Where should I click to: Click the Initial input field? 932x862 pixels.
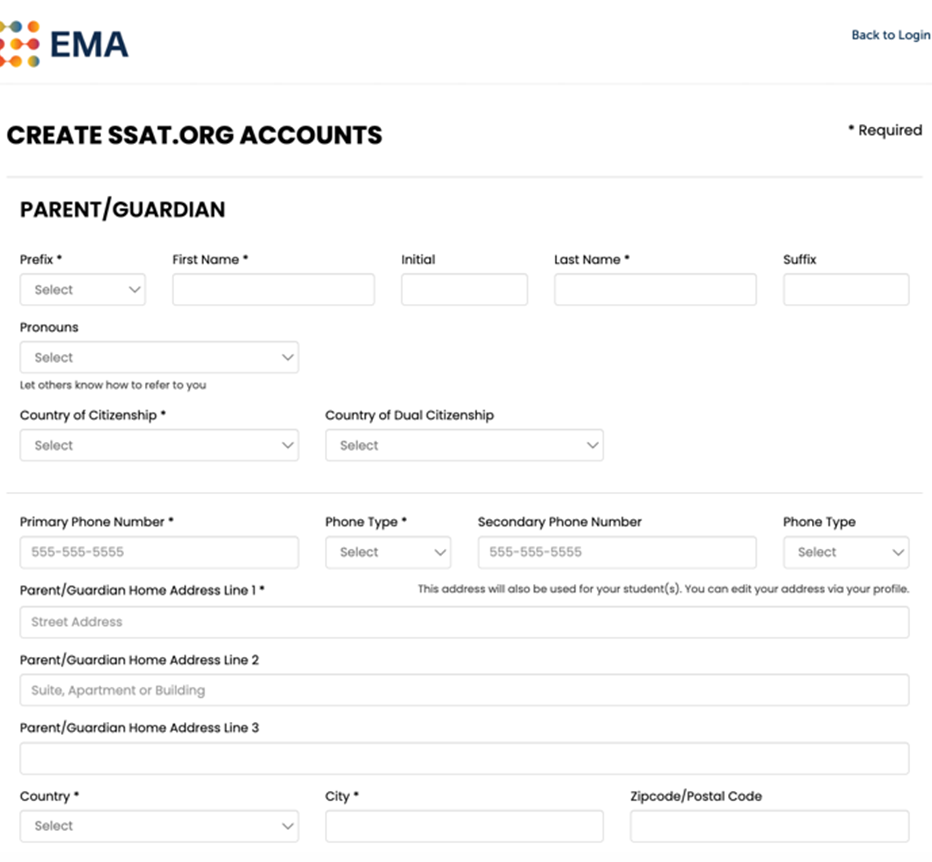tap(464, 290)
